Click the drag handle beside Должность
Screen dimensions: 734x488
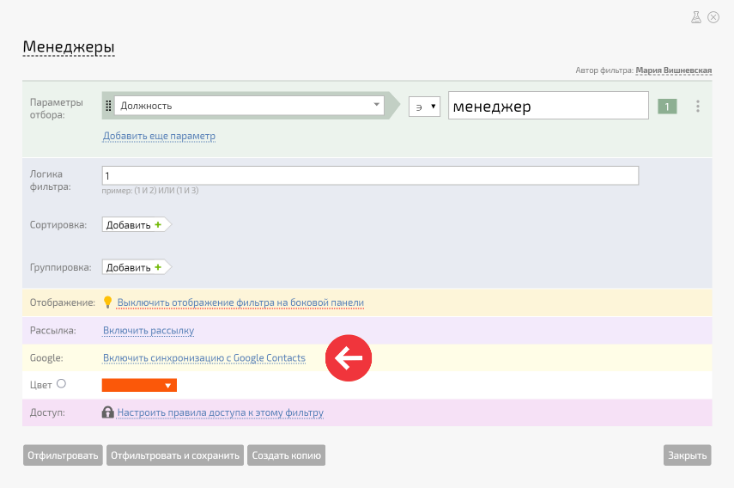click(x=108, y=105)
